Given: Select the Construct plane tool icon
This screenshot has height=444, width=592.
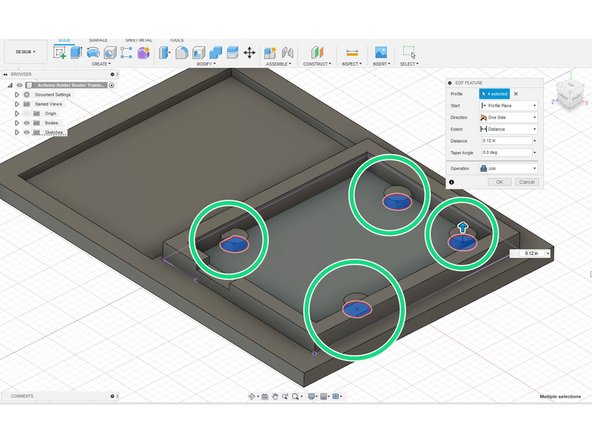Looking at the screenshot, I should tap(317, 52).
